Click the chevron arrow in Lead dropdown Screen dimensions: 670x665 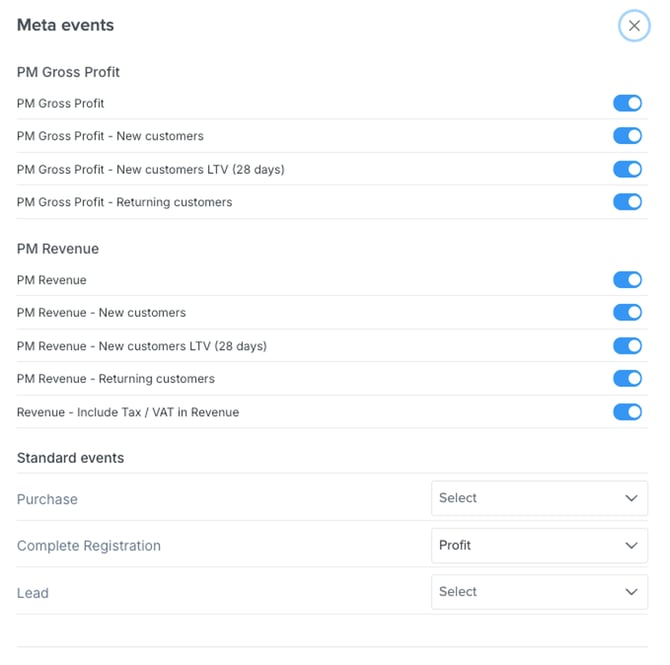(x=631, y=592)
